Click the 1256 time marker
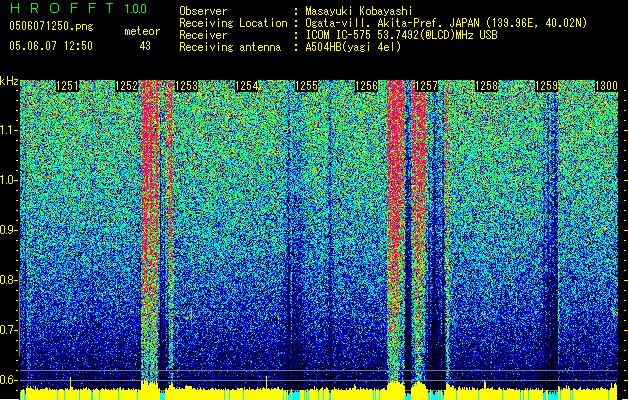 366,86
